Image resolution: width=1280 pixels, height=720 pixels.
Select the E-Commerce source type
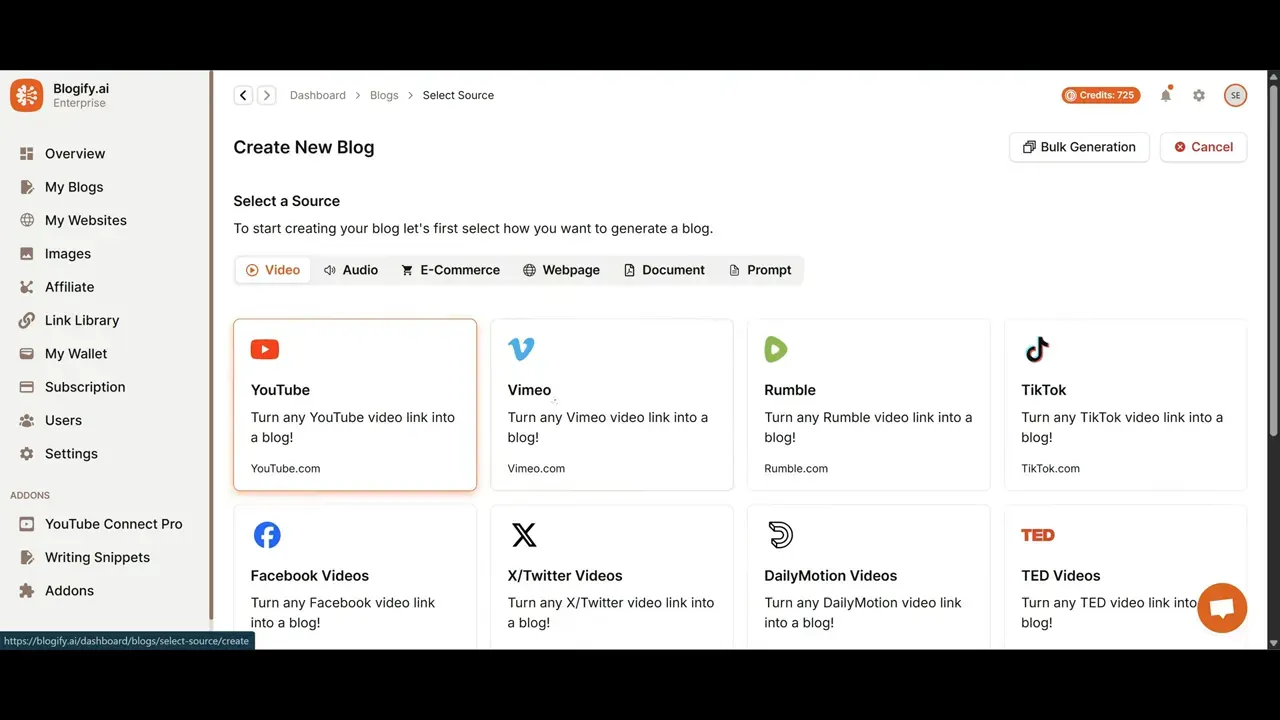coord(450,269)
